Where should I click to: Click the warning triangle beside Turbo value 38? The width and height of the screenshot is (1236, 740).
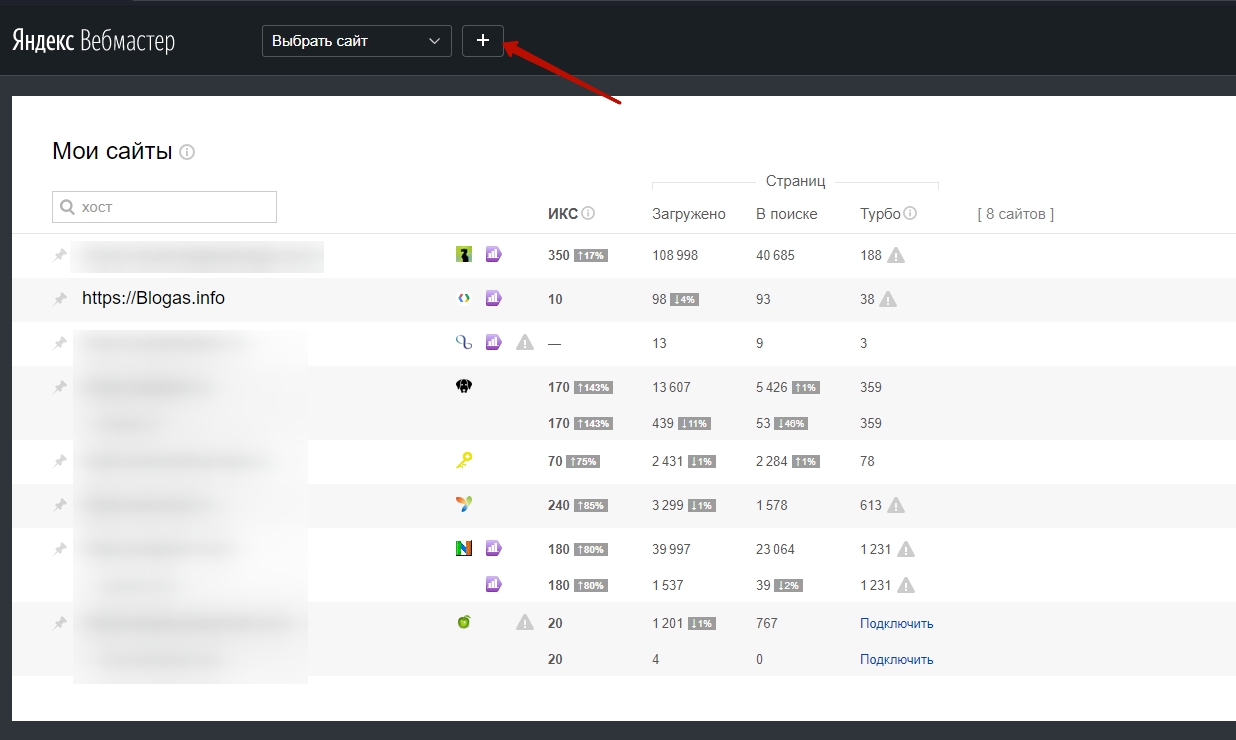click(x=888, y=299)
